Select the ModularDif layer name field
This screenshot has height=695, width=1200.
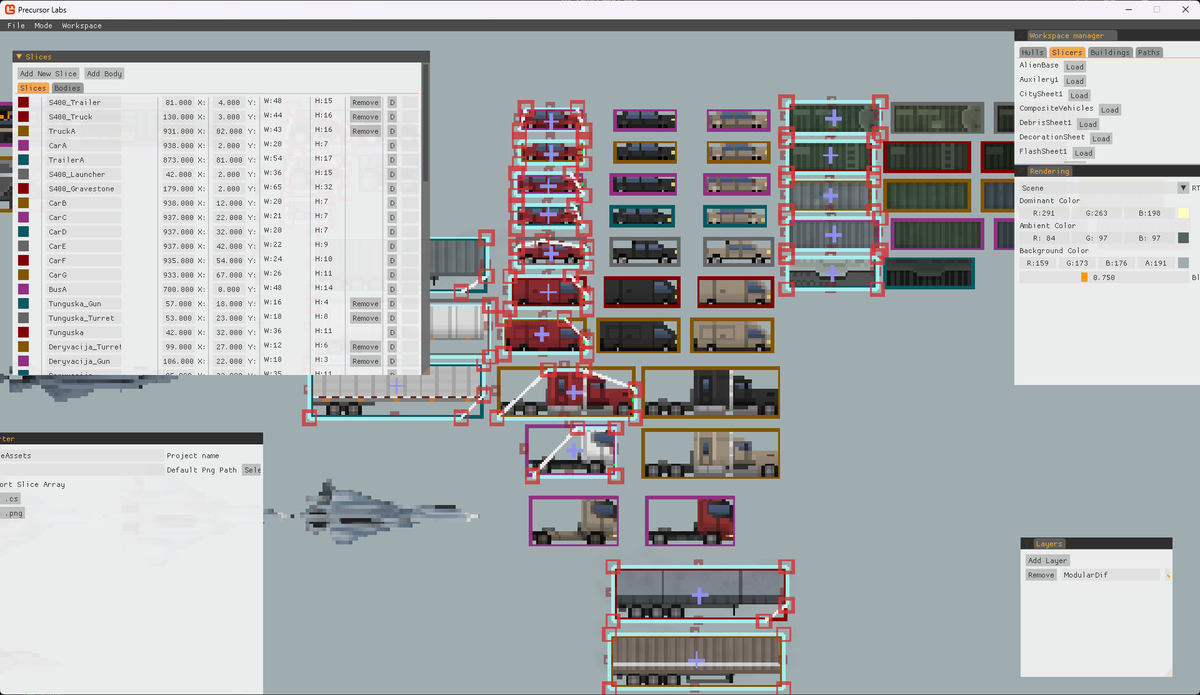coord(1110,575)
